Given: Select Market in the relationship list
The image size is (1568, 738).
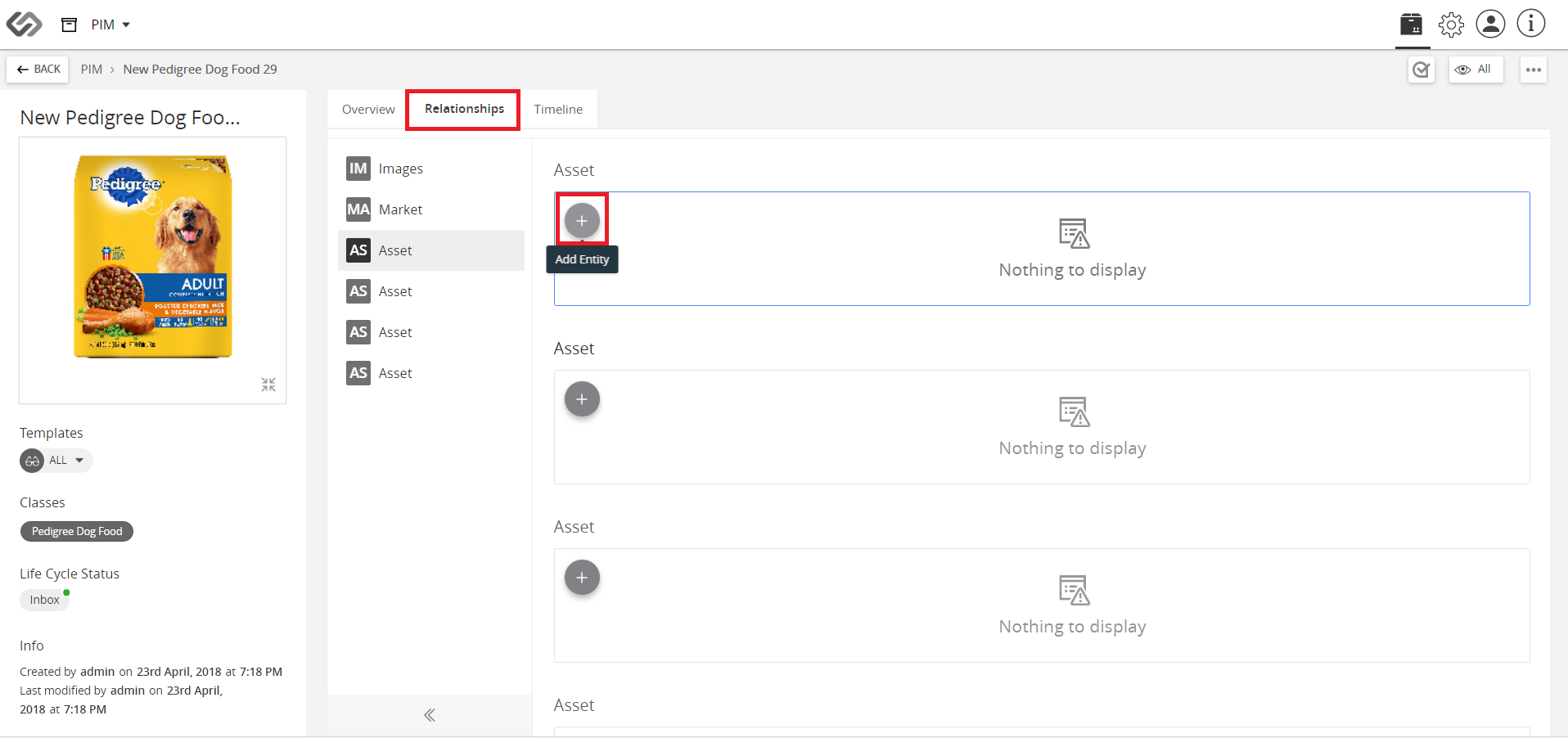Looking at the screenshot, I should [x=431, y=209].
